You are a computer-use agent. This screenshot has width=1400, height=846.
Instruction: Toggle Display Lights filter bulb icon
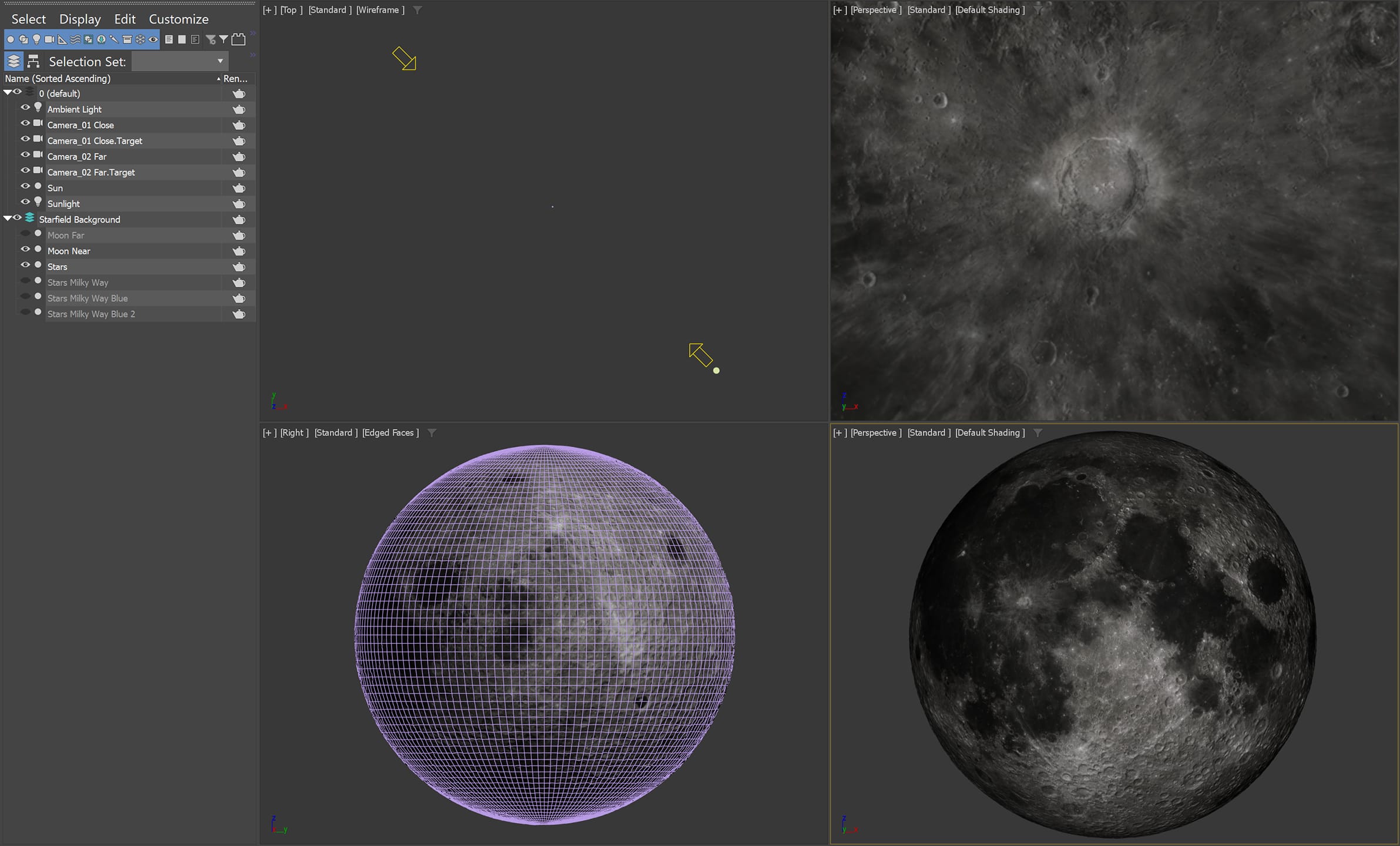coord(36,39)
